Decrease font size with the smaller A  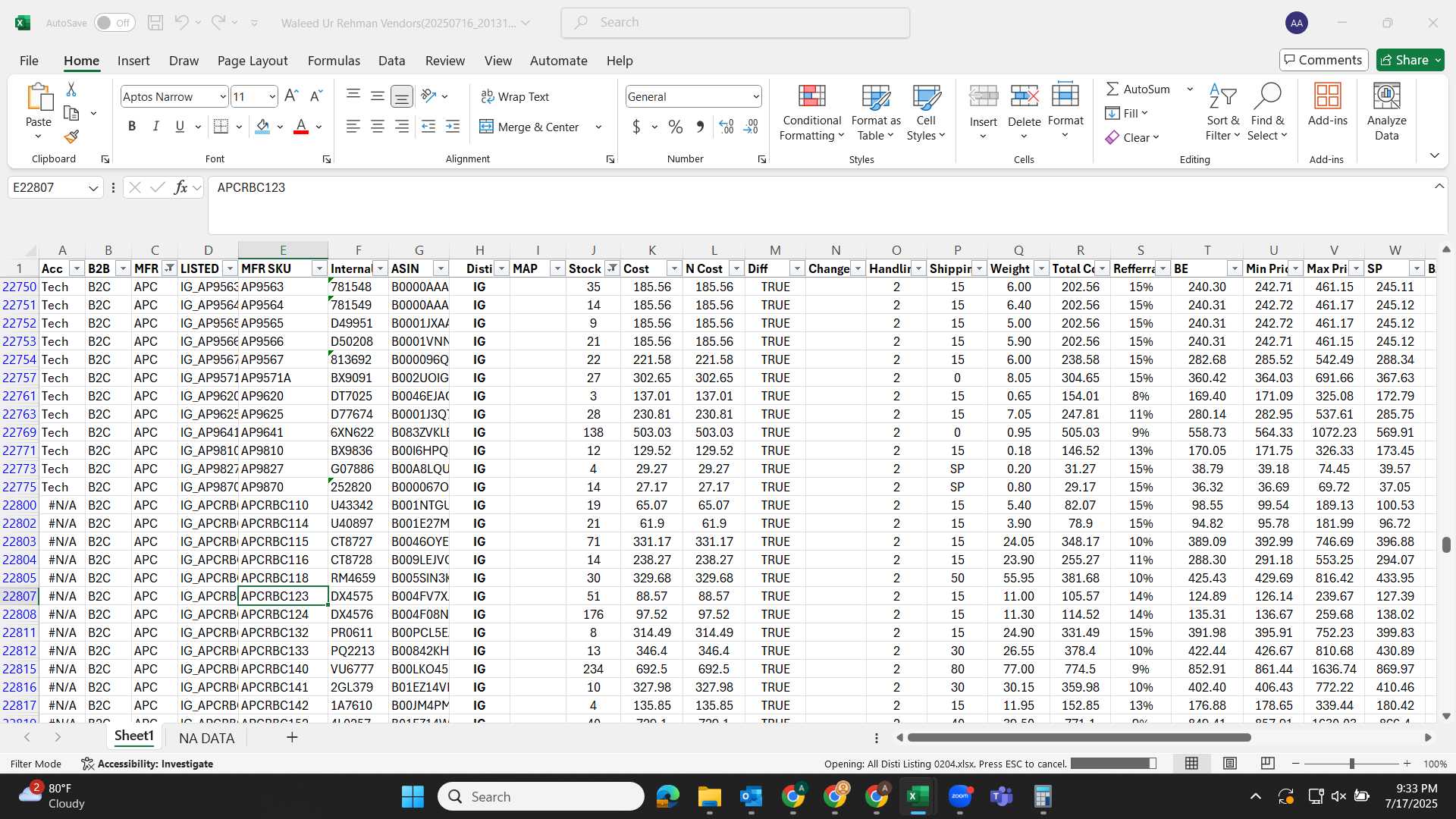316,96
